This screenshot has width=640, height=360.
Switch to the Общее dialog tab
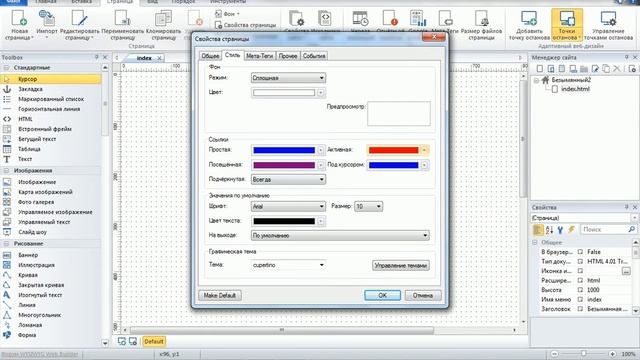point(210,56)
